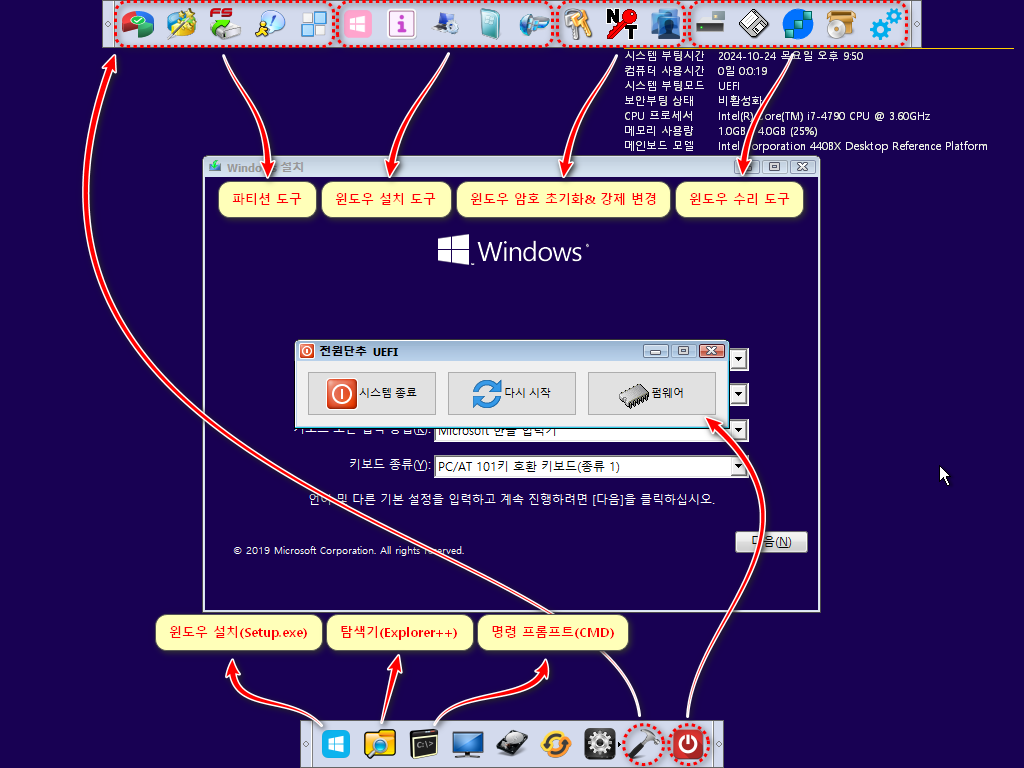1024x768 pixels.
Task: Open the package box with CD icon
Action: 841,24
